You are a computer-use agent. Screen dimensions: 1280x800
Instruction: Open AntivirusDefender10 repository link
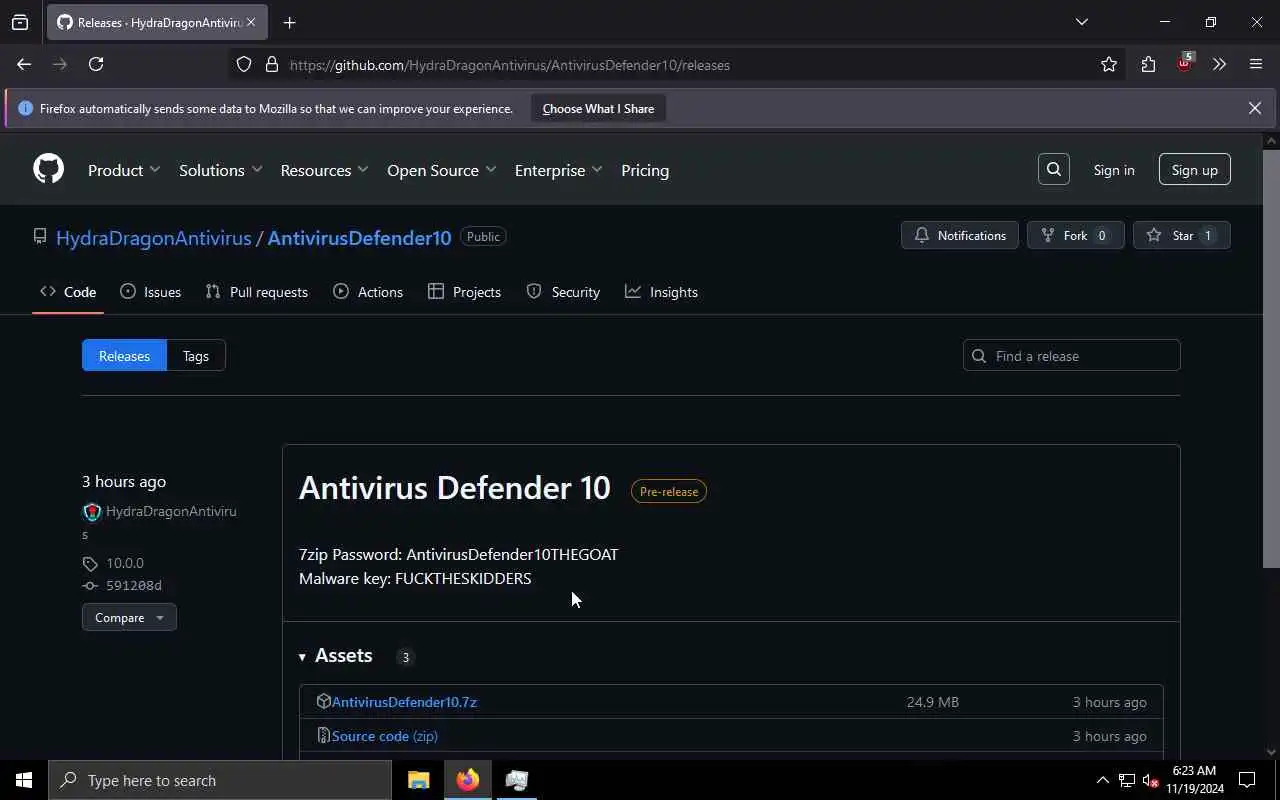[359, 238]
